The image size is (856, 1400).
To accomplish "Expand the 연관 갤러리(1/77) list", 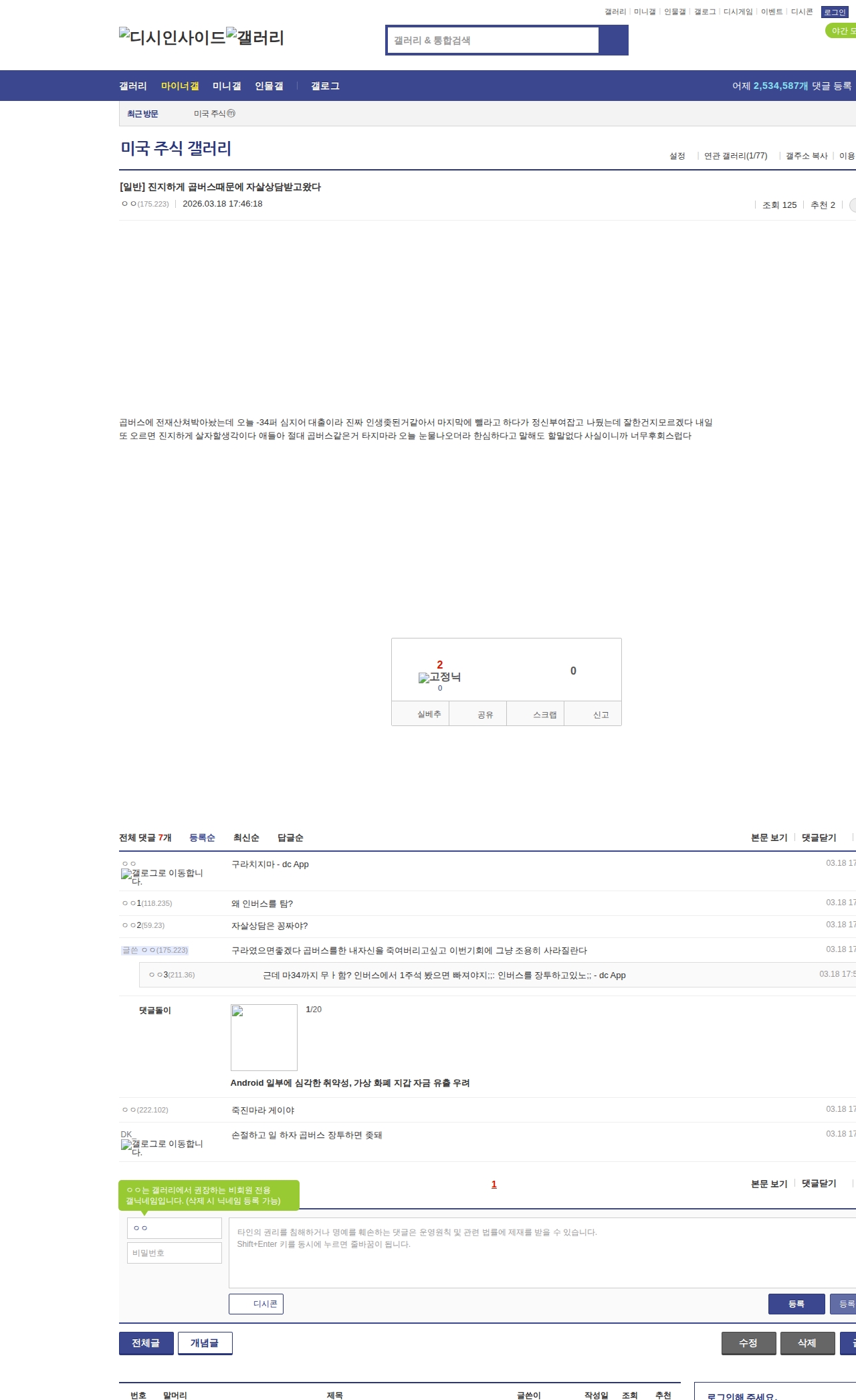I will (735, 156).
